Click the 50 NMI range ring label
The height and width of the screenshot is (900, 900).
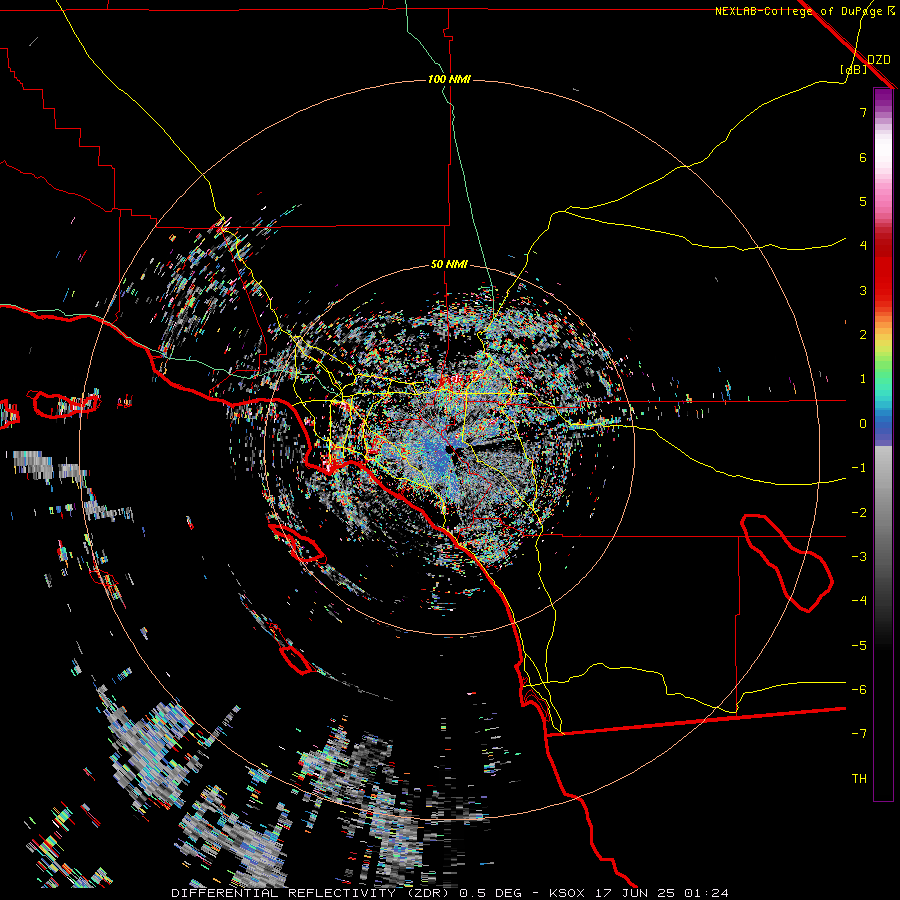(449, 265)
